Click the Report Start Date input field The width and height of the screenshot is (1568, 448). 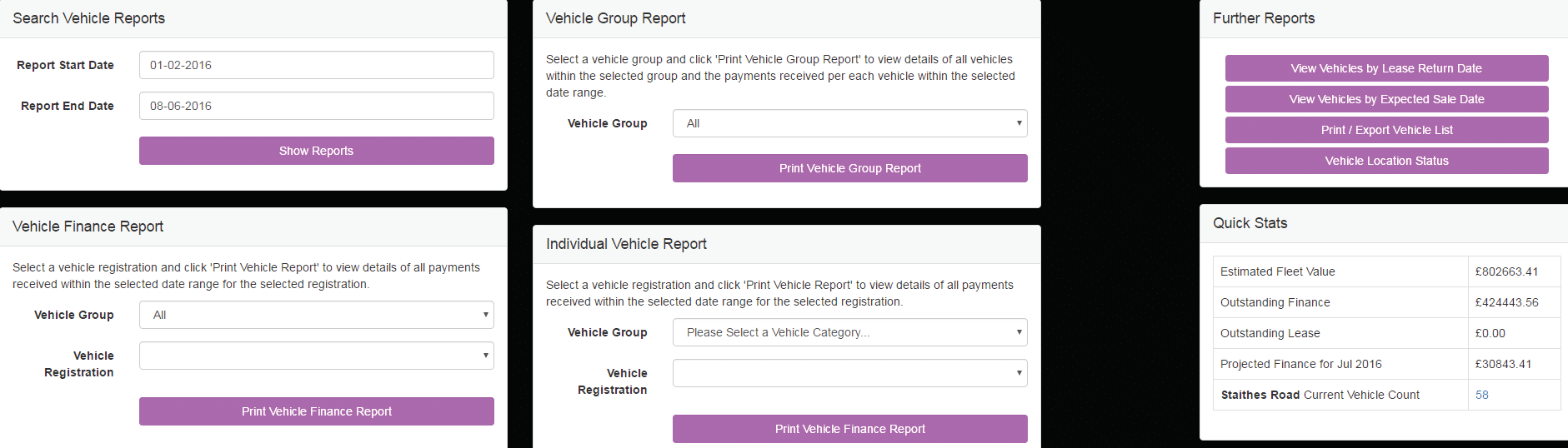[316, 65]
